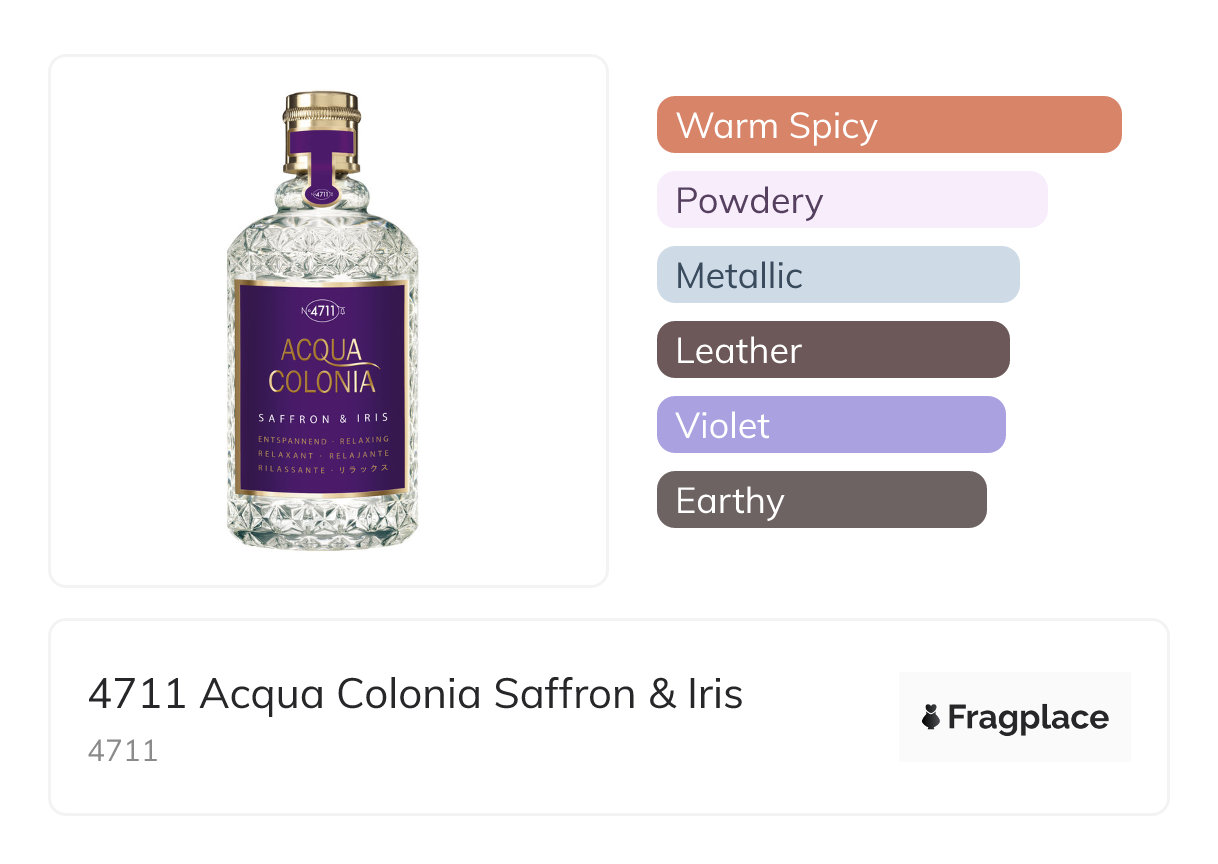Screen dimensions: 1218x864
Task: Open the gray 4711 brand name below title
Action: [123, 751]
